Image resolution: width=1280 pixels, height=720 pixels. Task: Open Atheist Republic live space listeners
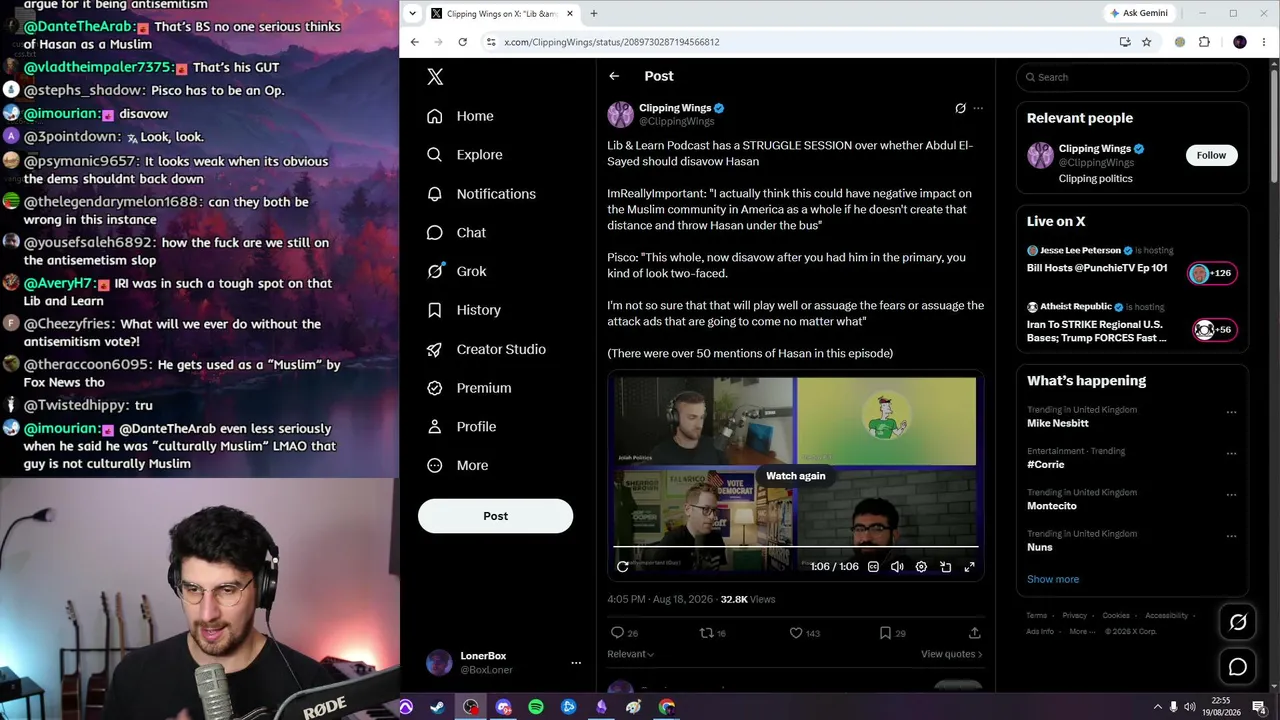pyautogui.click(x=1214, y=330)
